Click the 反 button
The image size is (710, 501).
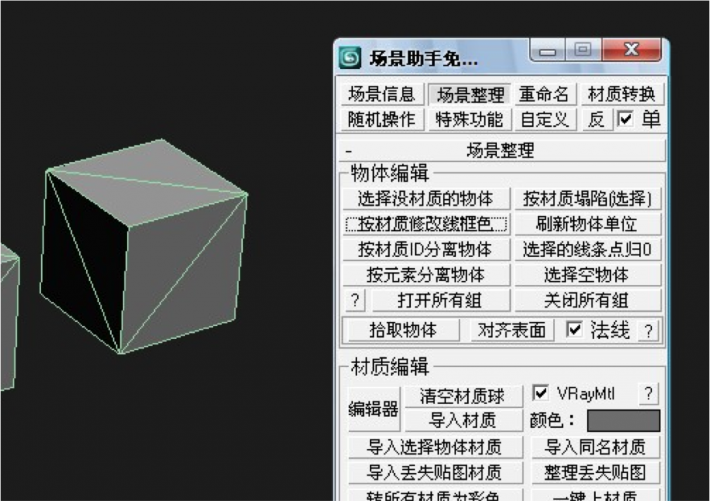click(596, 120)
